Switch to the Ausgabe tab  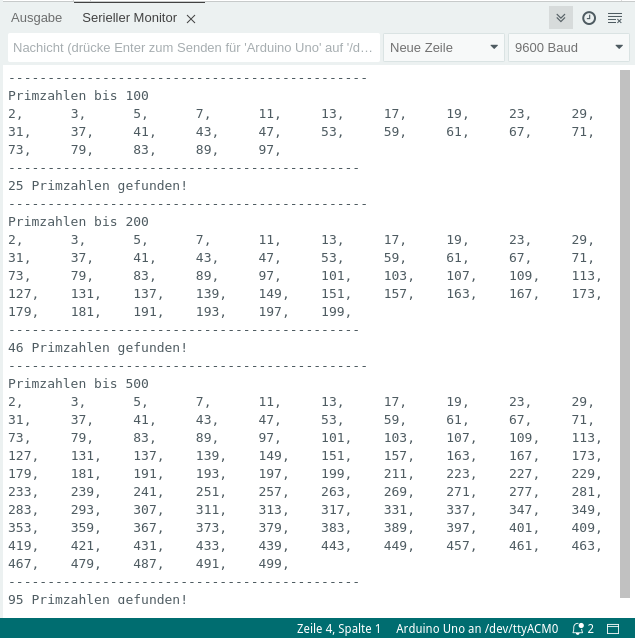point(36,18)
